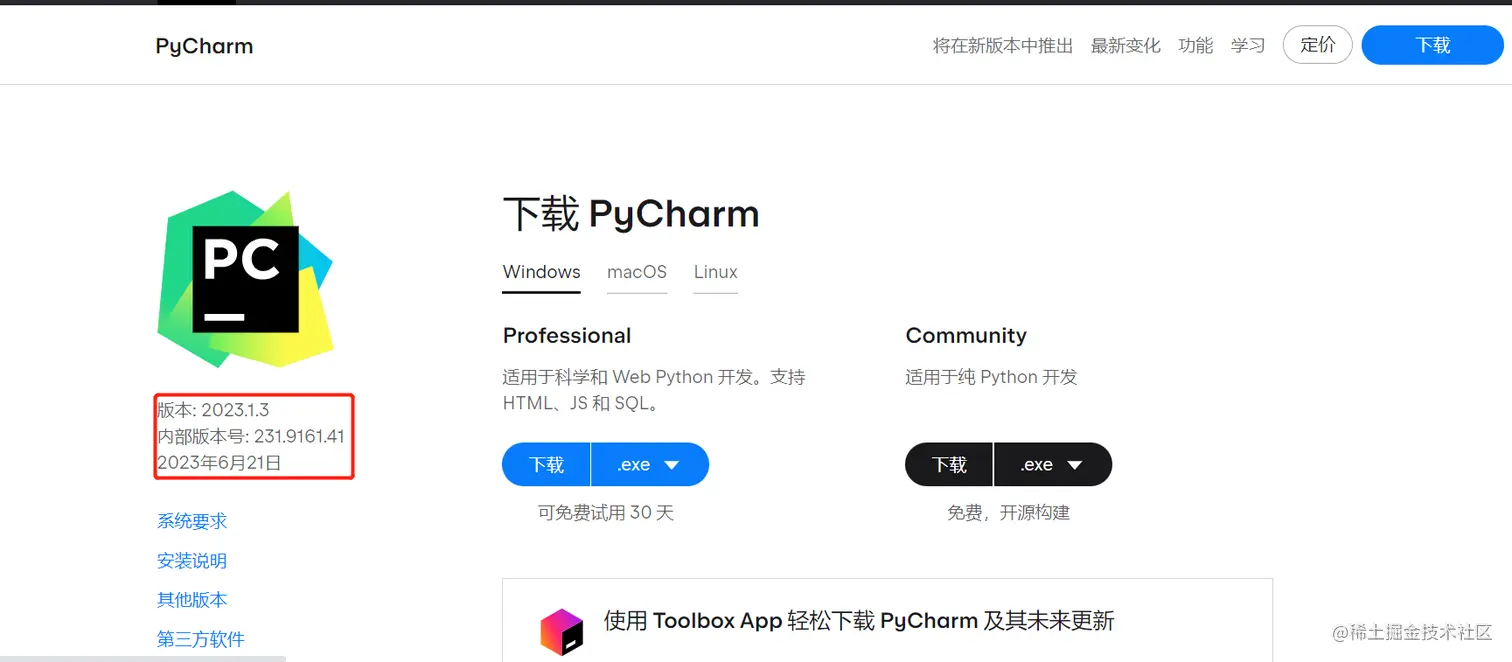Click the 2023年6月21日 date text
The width and height of the screenshot is (1512, 662).
pyautogui.click(x=219, y=463)
